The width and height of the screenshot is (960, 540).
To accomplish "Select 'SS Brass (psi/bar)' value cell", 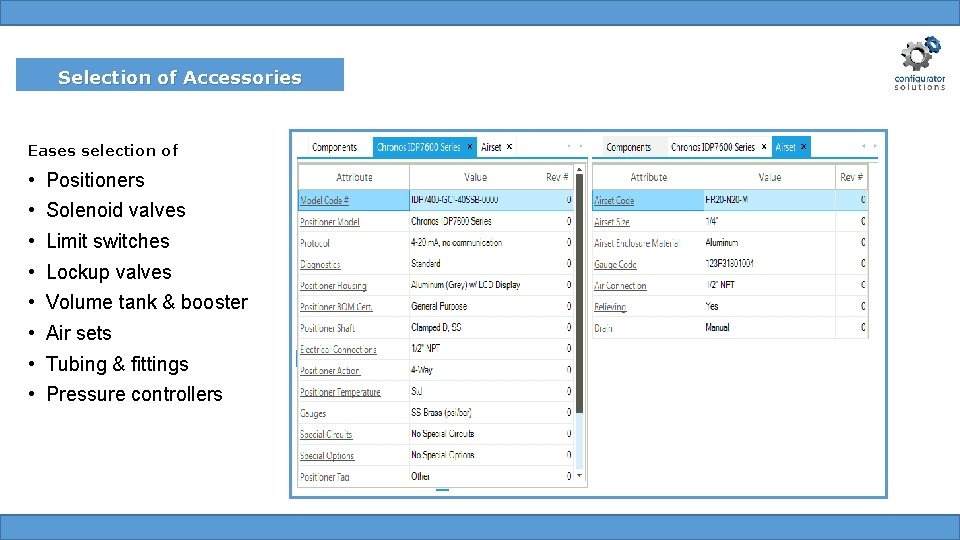I will 441,413.
